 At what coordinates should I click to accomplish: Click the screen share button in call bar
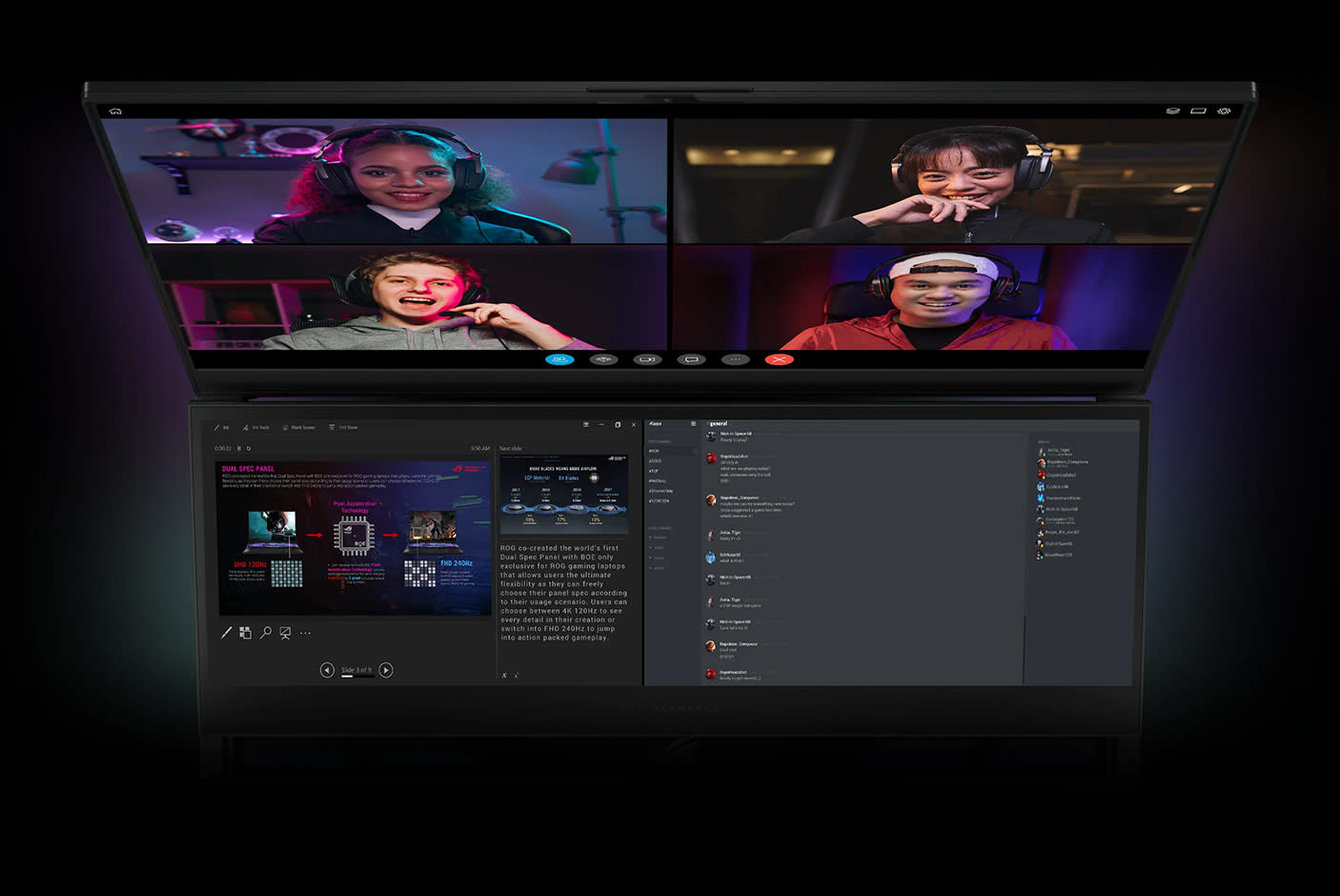click(691, 359)
